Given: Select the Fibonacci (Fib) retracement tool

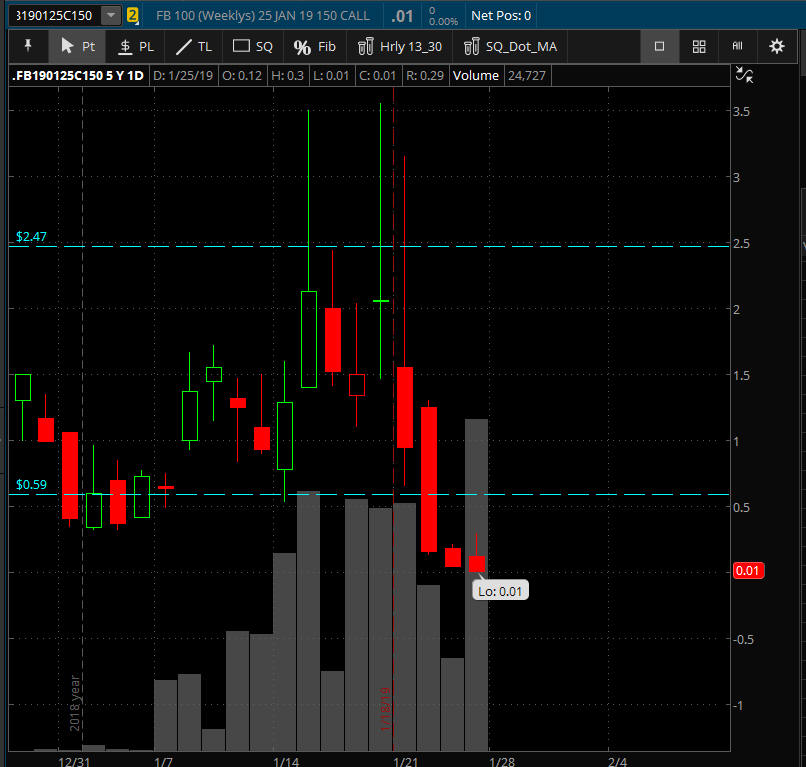Looking at the screenshot, I should pos(315,46).
